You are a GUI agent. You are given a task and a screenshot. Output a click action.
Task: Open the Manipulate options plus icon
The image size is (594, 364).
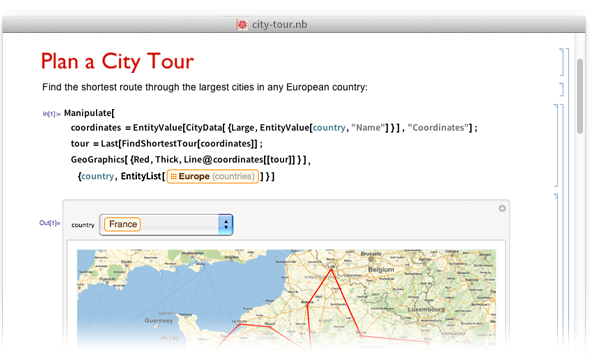(502, 208)
